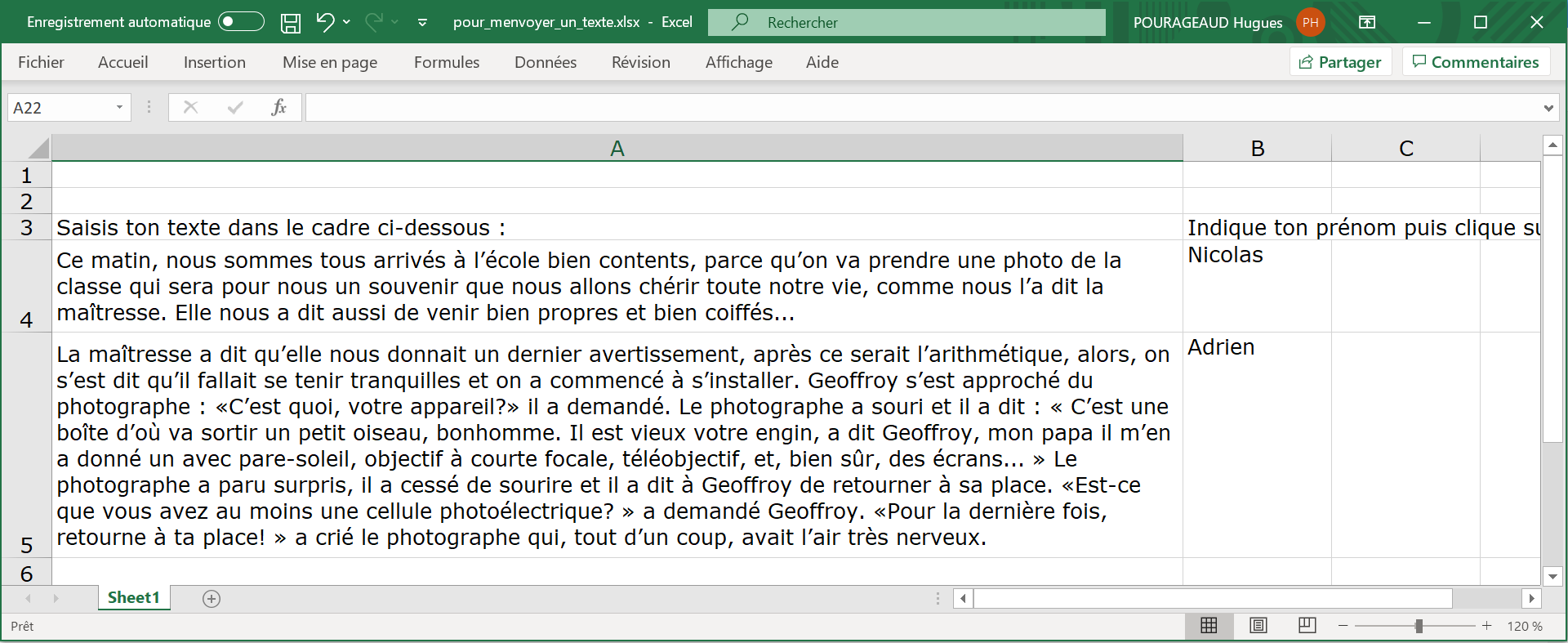Switch to Normal view in status bar
This screenshot has height=643, width=1568.
(x=1209, y=626)
